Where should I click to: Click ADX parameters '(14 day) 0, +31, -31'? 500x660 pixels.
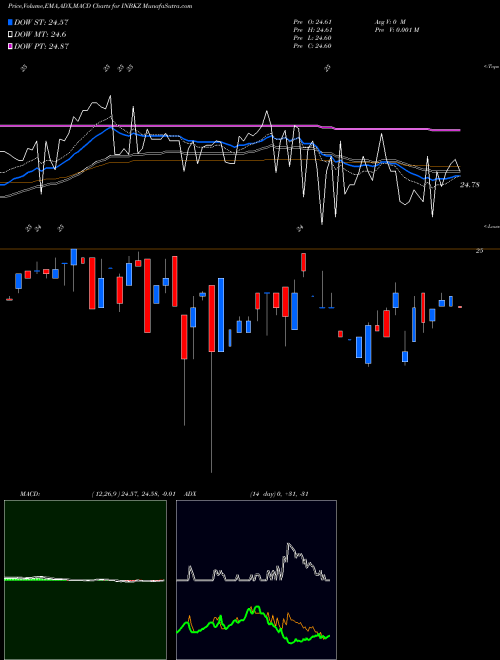click(x=279, y=494)
